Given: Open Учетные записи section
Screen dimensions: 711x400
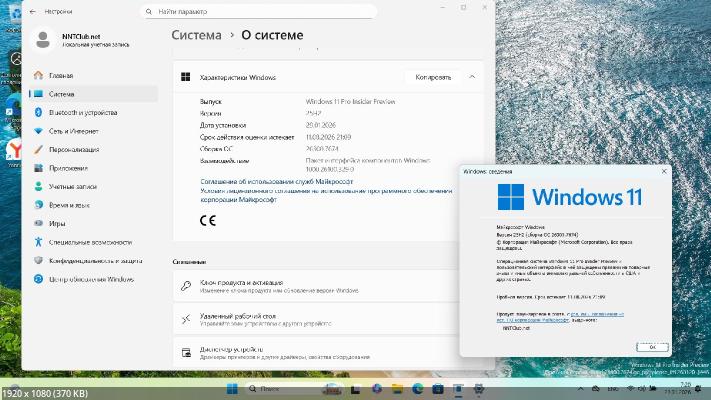Looking at the screenshot, I should tap(73, 186).
